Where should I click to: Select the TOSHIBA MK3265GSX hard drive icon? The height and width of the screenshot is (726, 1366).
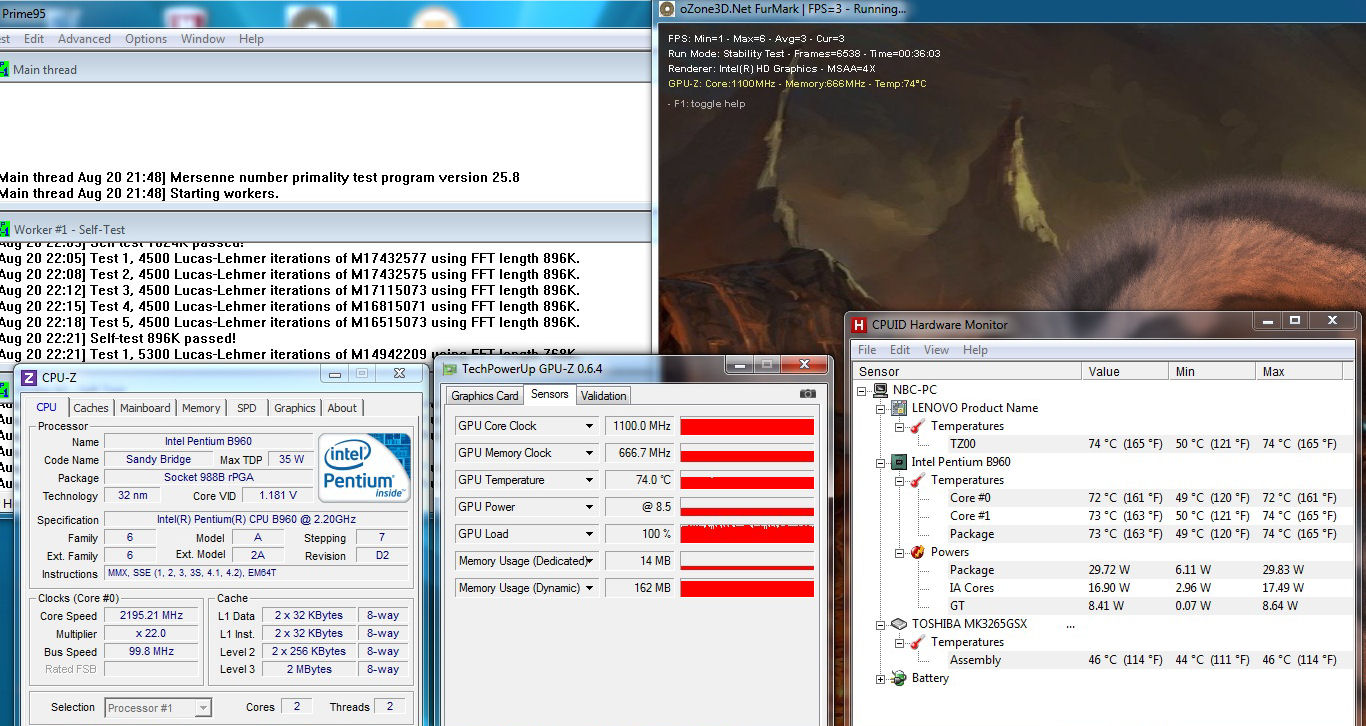899,624
